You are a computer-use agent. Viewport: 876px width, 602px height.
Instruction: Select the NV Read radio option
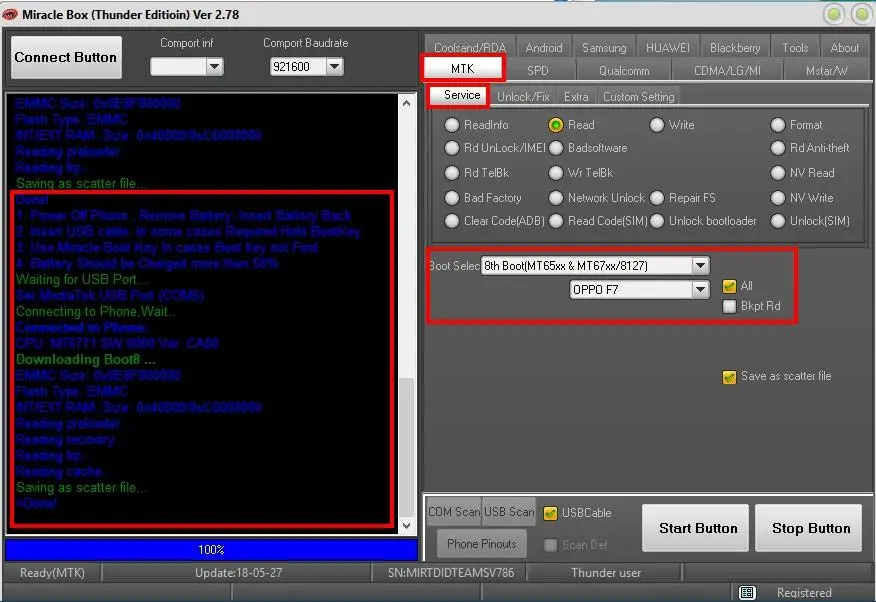click(x=778, y=173)
